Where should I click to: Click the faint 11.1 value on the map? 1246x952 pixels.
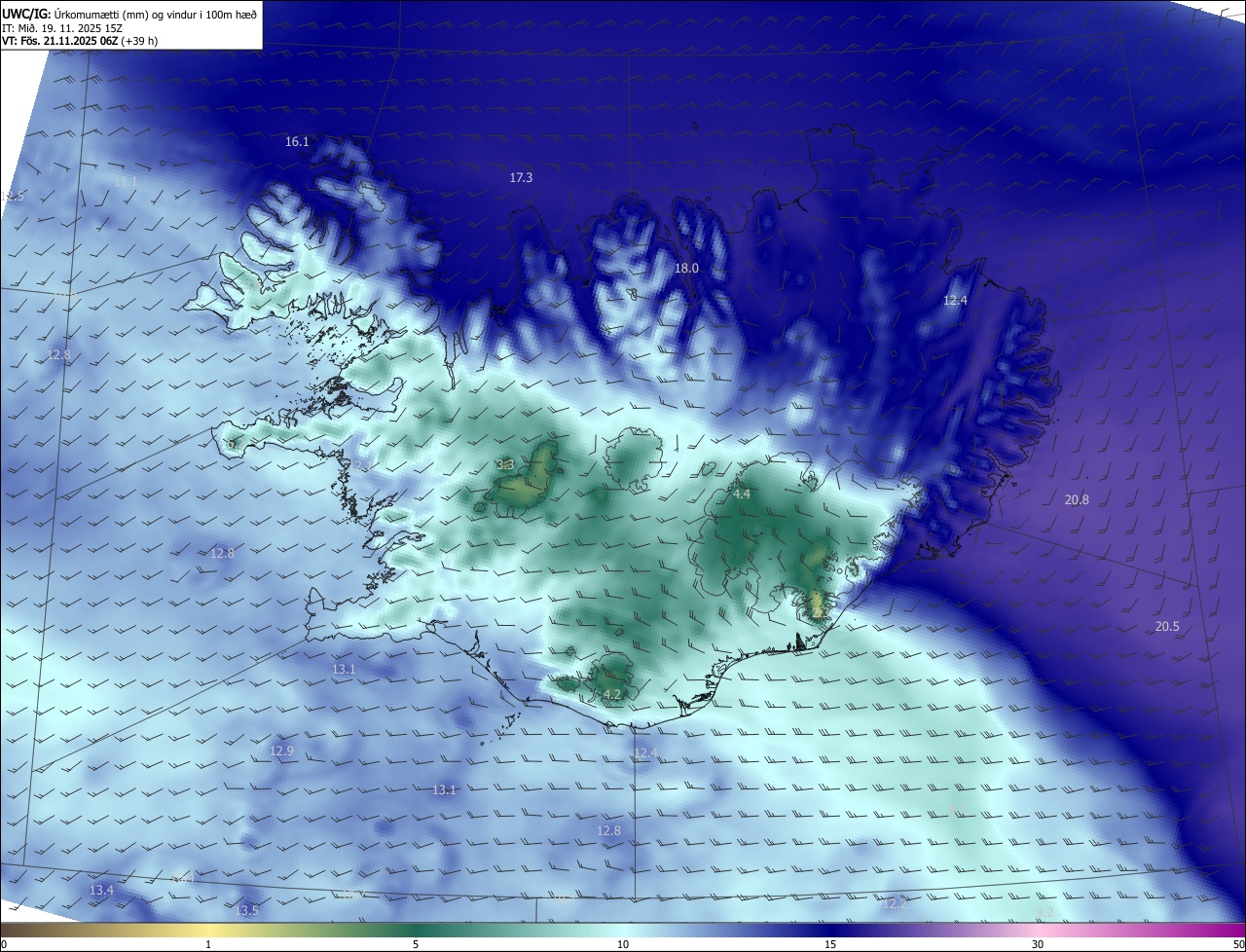click(x=126, y=182)
